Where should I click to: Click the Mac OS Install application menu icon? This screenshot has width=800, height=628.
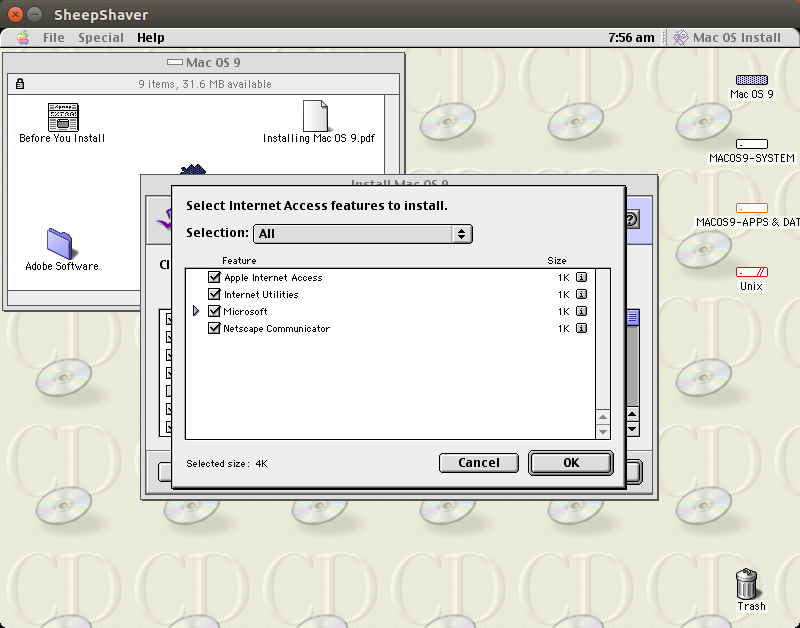click(x=680, y=38)
